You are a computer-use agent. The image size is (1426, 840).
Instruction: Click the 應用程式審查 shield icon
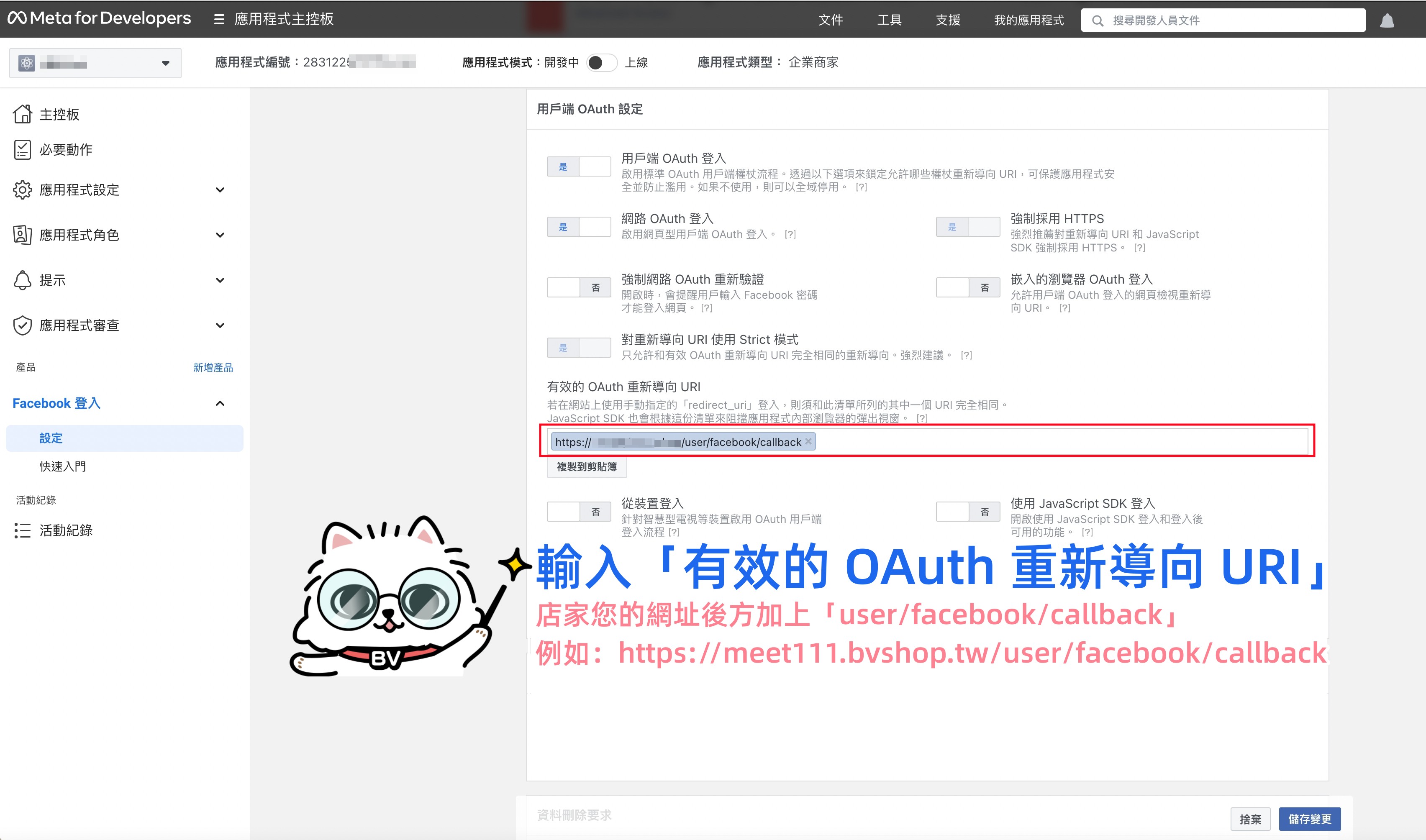tap(23, 325)
